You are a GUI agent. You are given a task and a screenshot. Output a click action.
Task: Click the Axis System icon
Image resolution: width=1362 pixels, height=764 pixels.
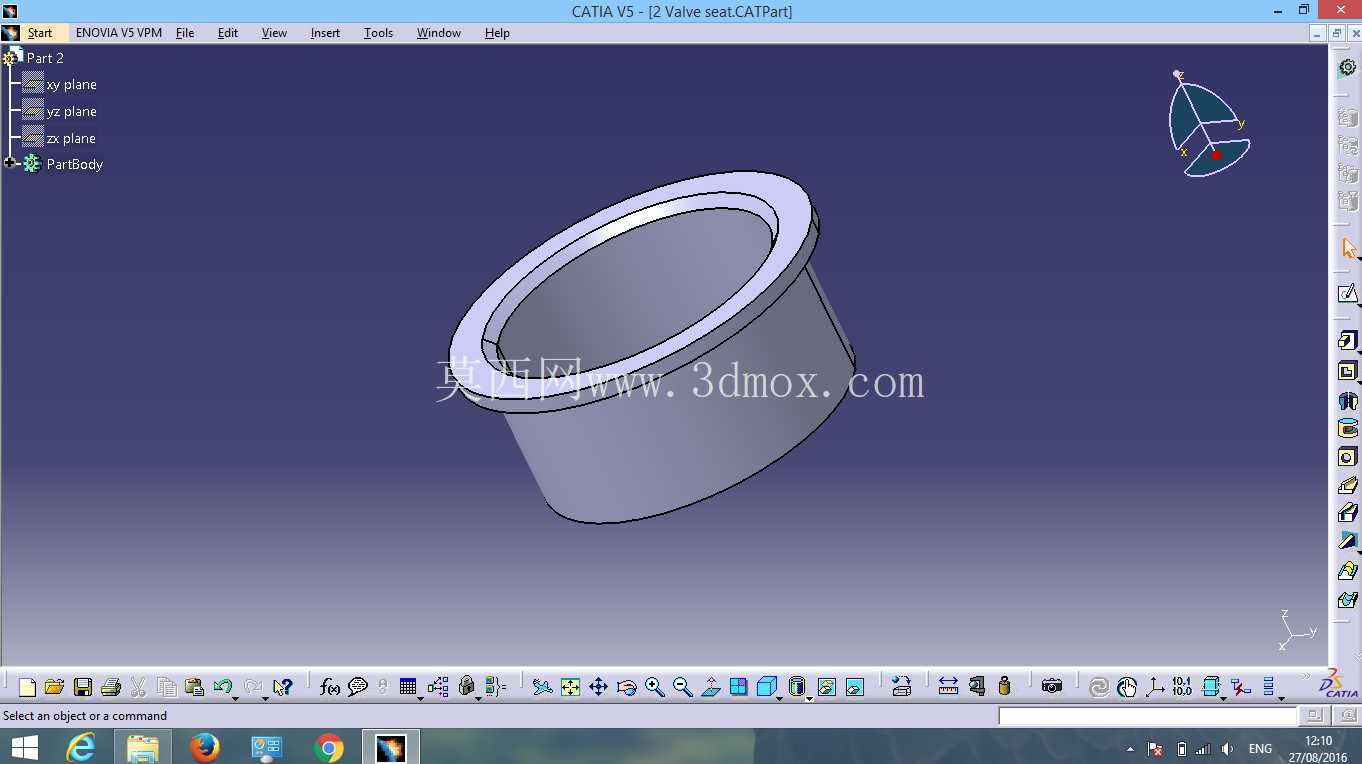(1155, 687)
